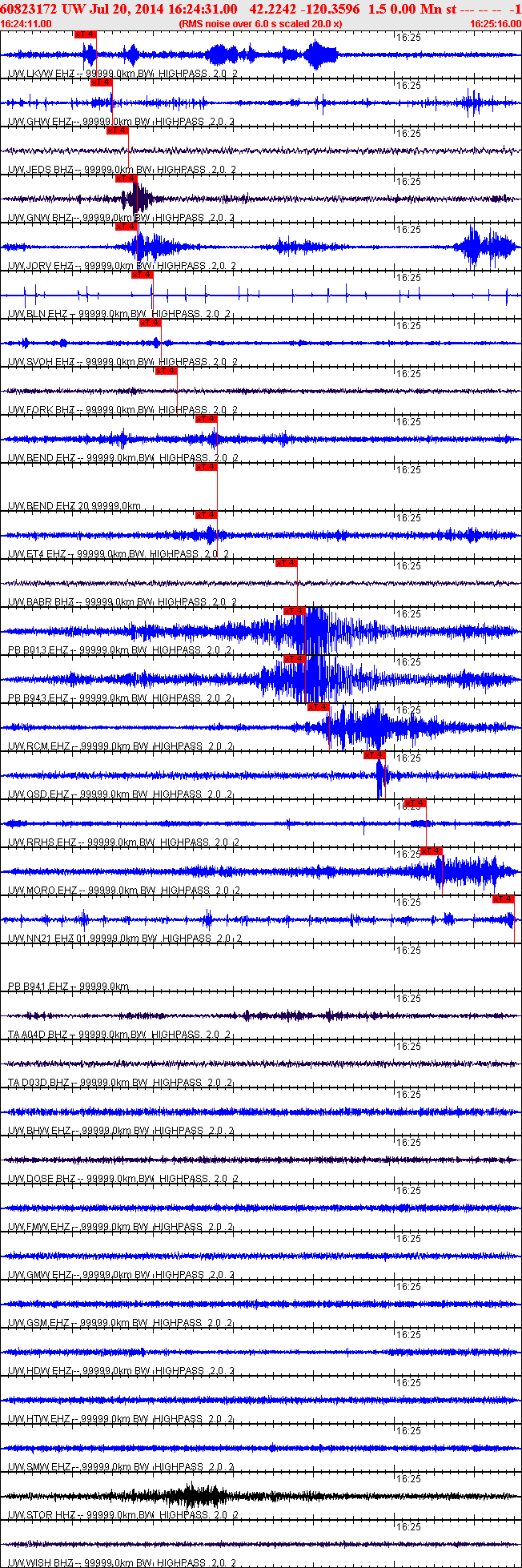Click the pick flag on UW.BLN trace
Viewport: 522px width, 1568px height.
pos(142,275)
